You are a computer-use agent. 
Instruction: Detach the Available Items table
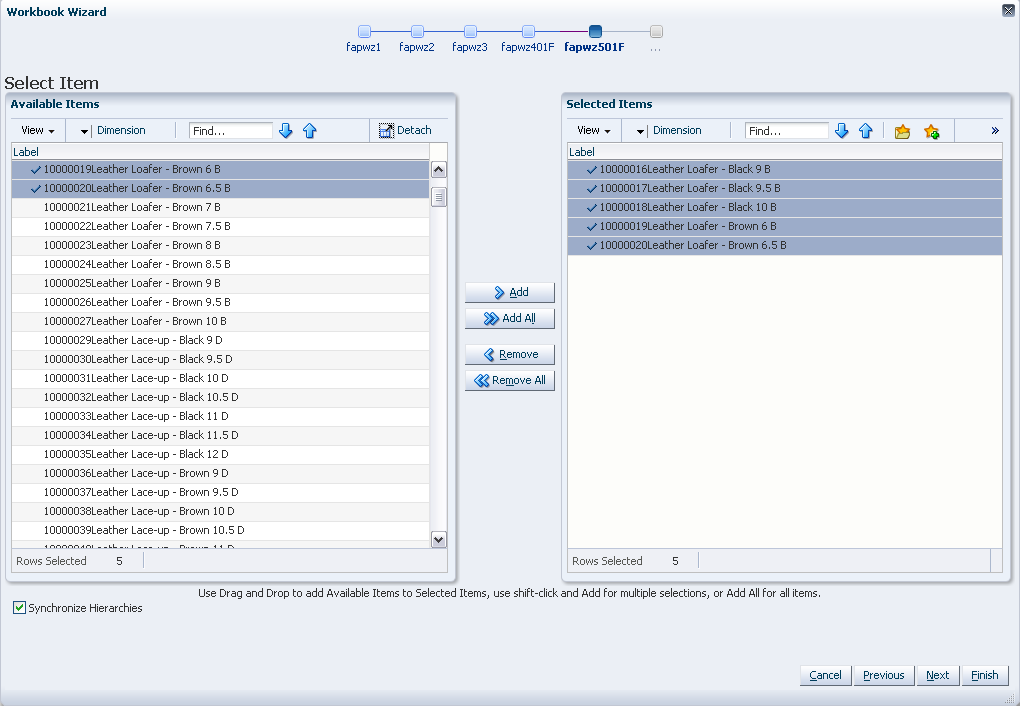pyautogui.click(x=405, y=130)
